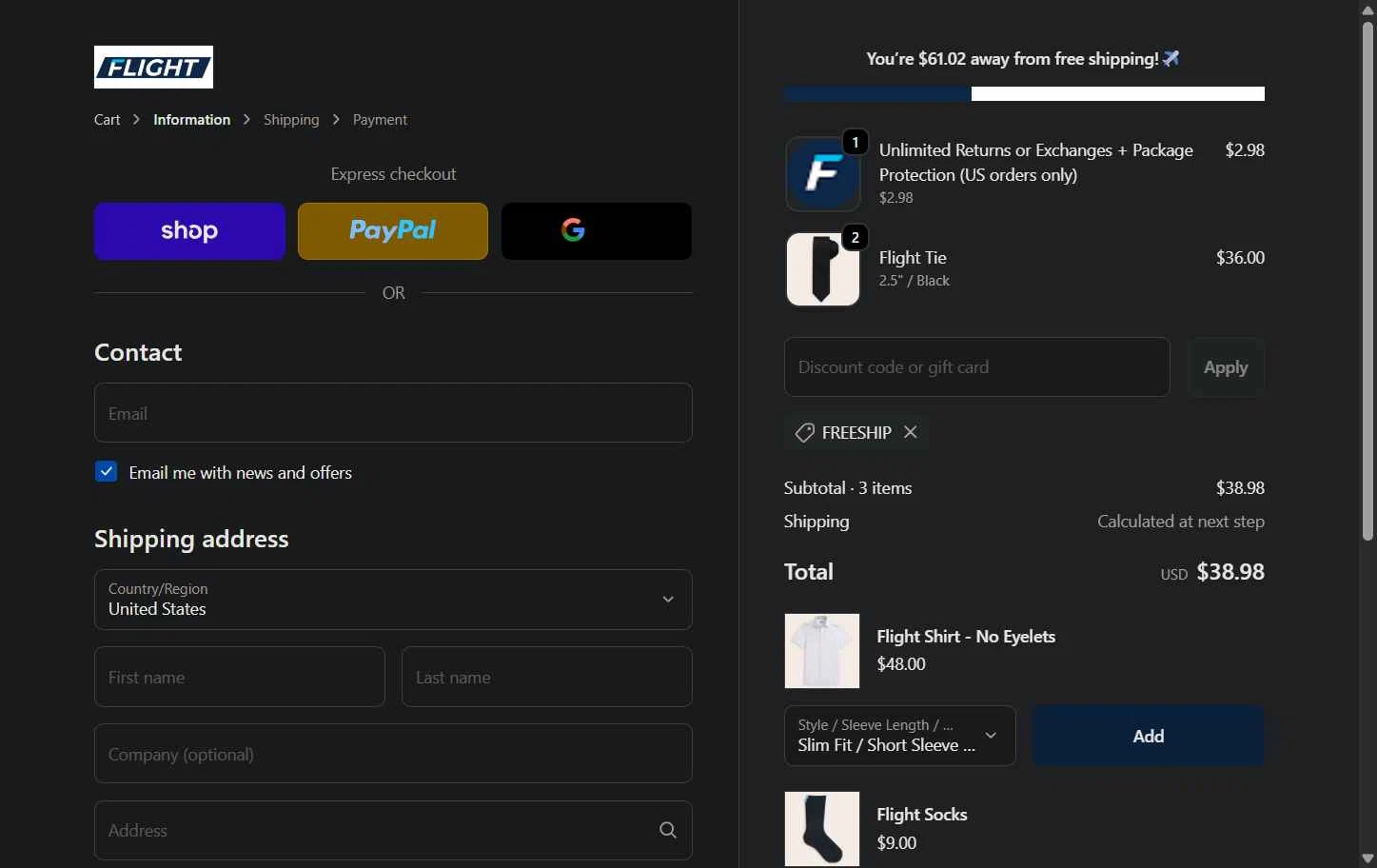This screenshot has height=868, width=1377.
Task: Select the Information breadcrumb step
Action: pyautogui.click(x=191, y=120)
